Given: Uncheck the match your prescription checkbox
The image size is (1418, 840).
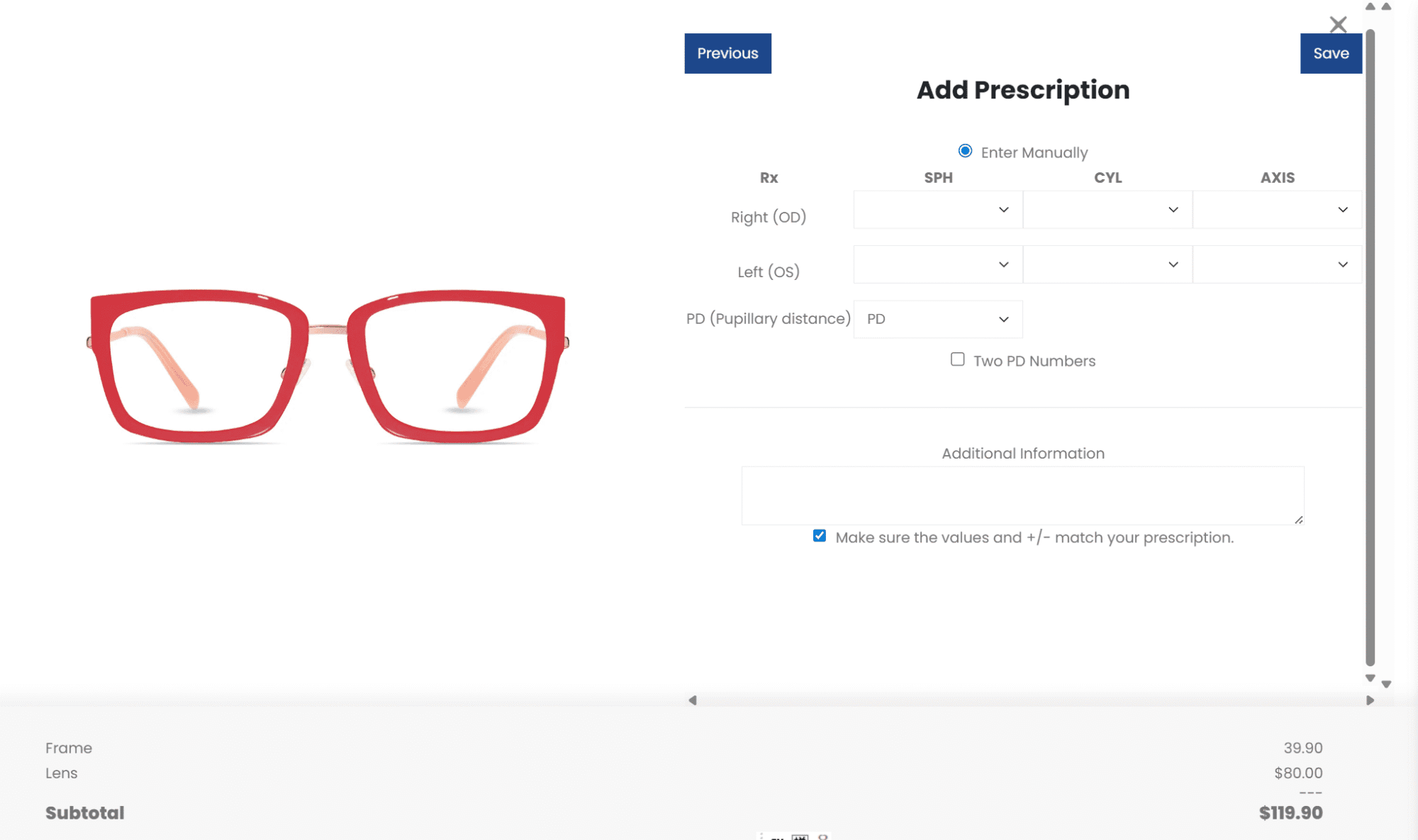Looking at the screenshot, I should click(820, 536).
